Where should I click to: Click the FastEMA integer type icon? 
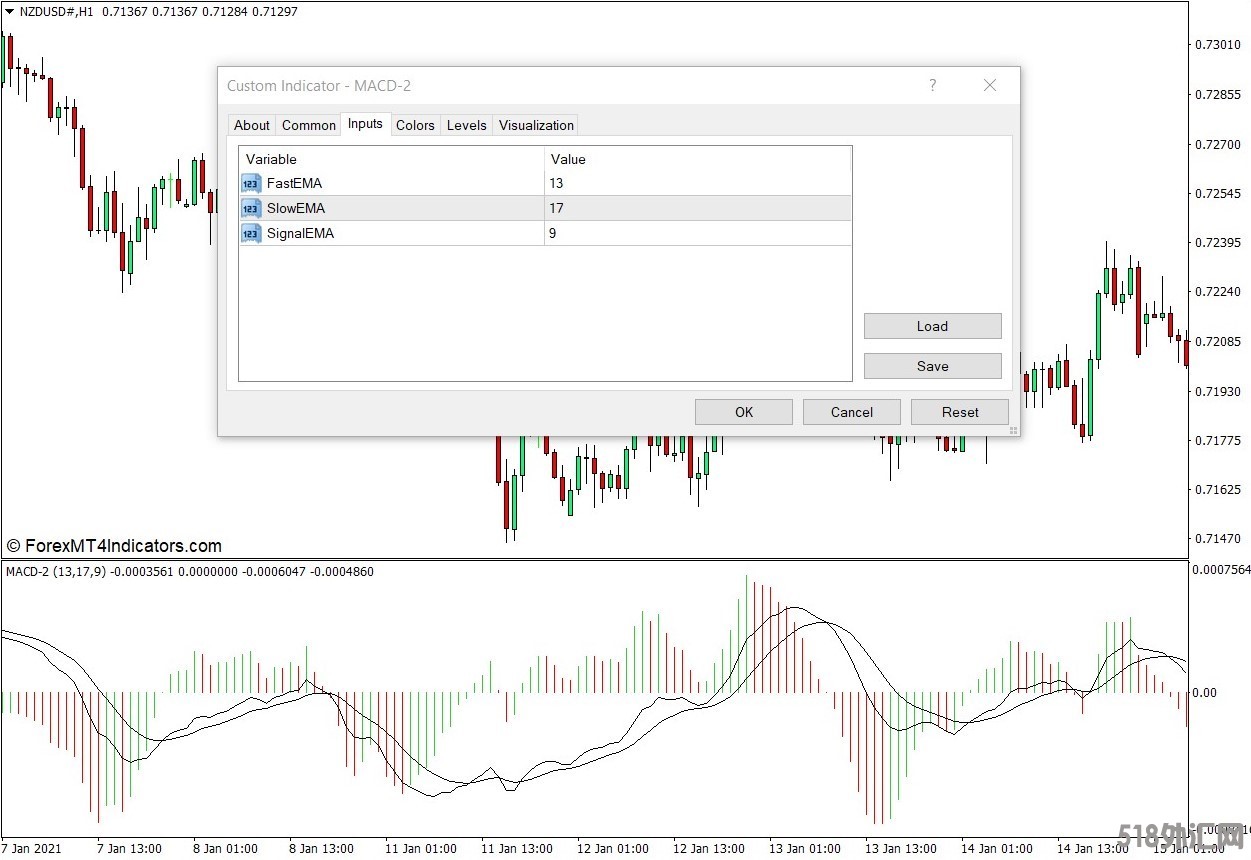[251, 183]
